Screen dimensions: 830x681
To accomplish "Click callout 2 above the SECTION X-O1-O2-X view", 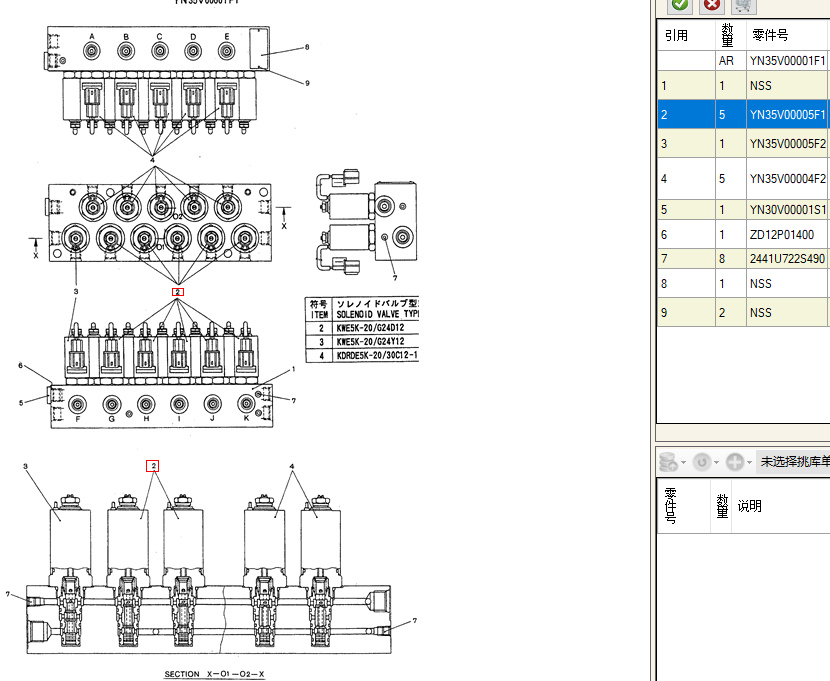I will 153,466.
